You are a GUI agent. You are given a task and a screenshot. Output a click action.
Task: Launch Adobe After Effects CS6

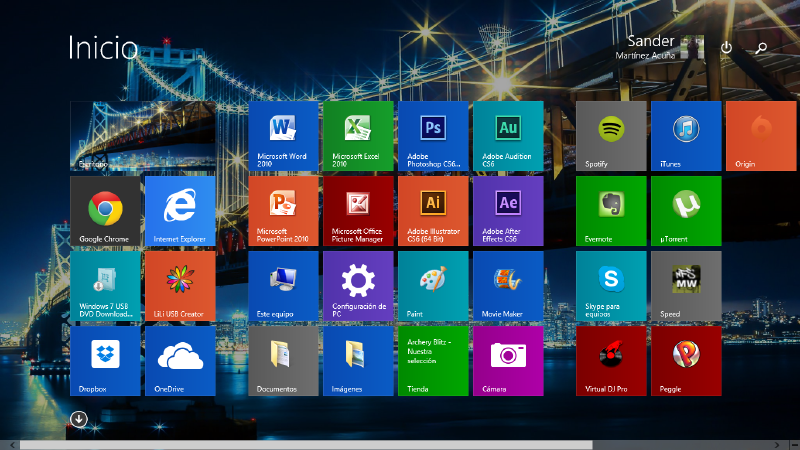tap(508, 211)
